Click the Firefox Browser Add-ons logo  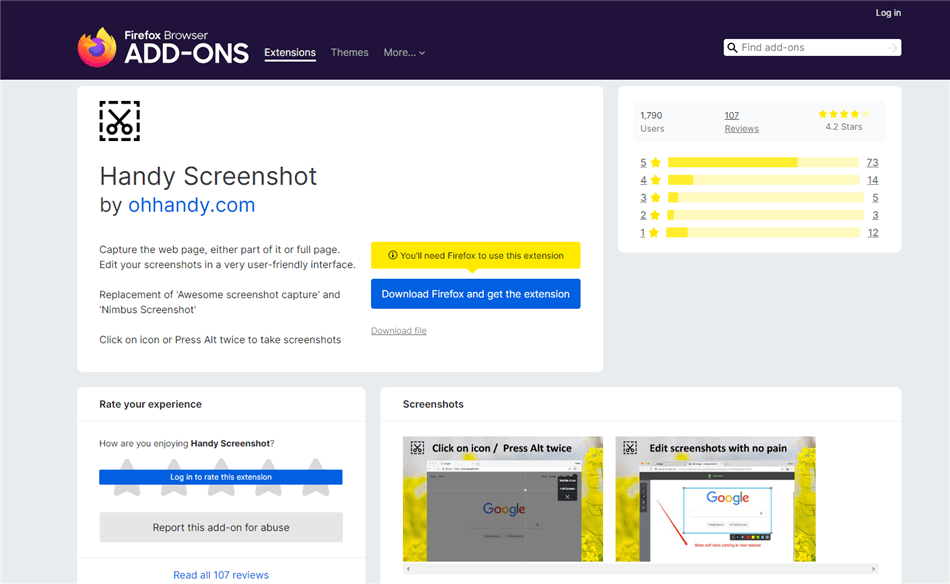163,47
